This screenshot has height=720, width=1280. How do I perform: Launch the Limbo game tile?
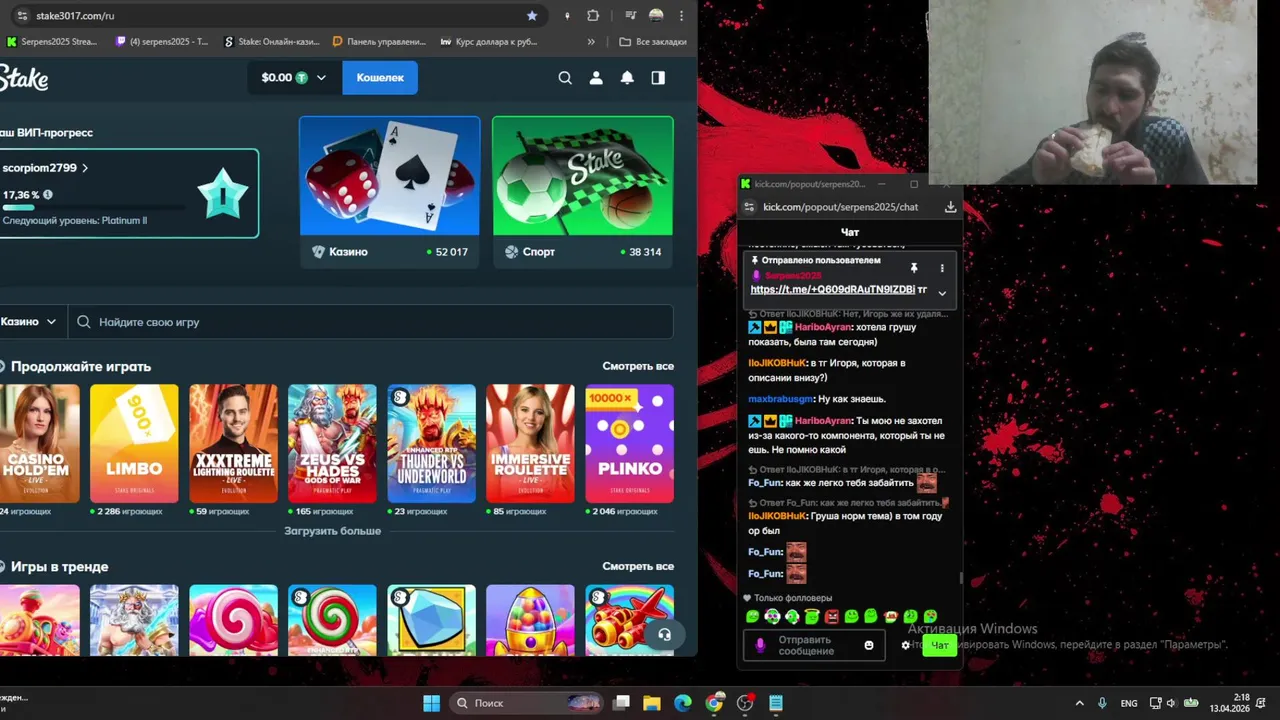click(x=134, y=443)
